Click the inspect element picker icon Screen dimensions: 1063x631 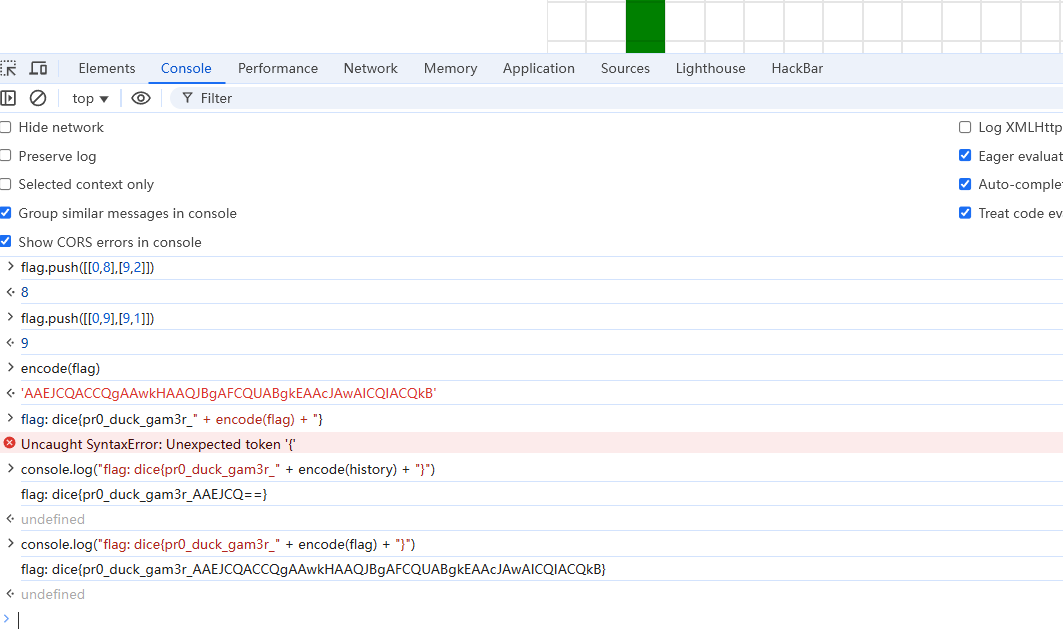point(8,68)
